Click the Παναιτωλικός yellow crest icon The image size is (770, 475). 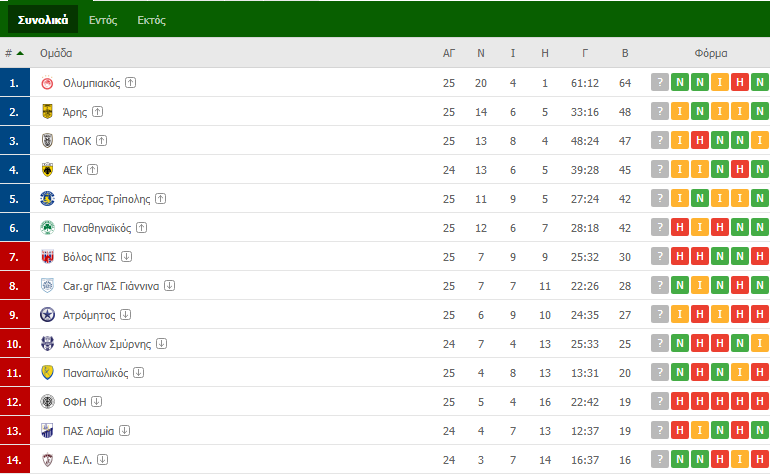tap(47, 373)
